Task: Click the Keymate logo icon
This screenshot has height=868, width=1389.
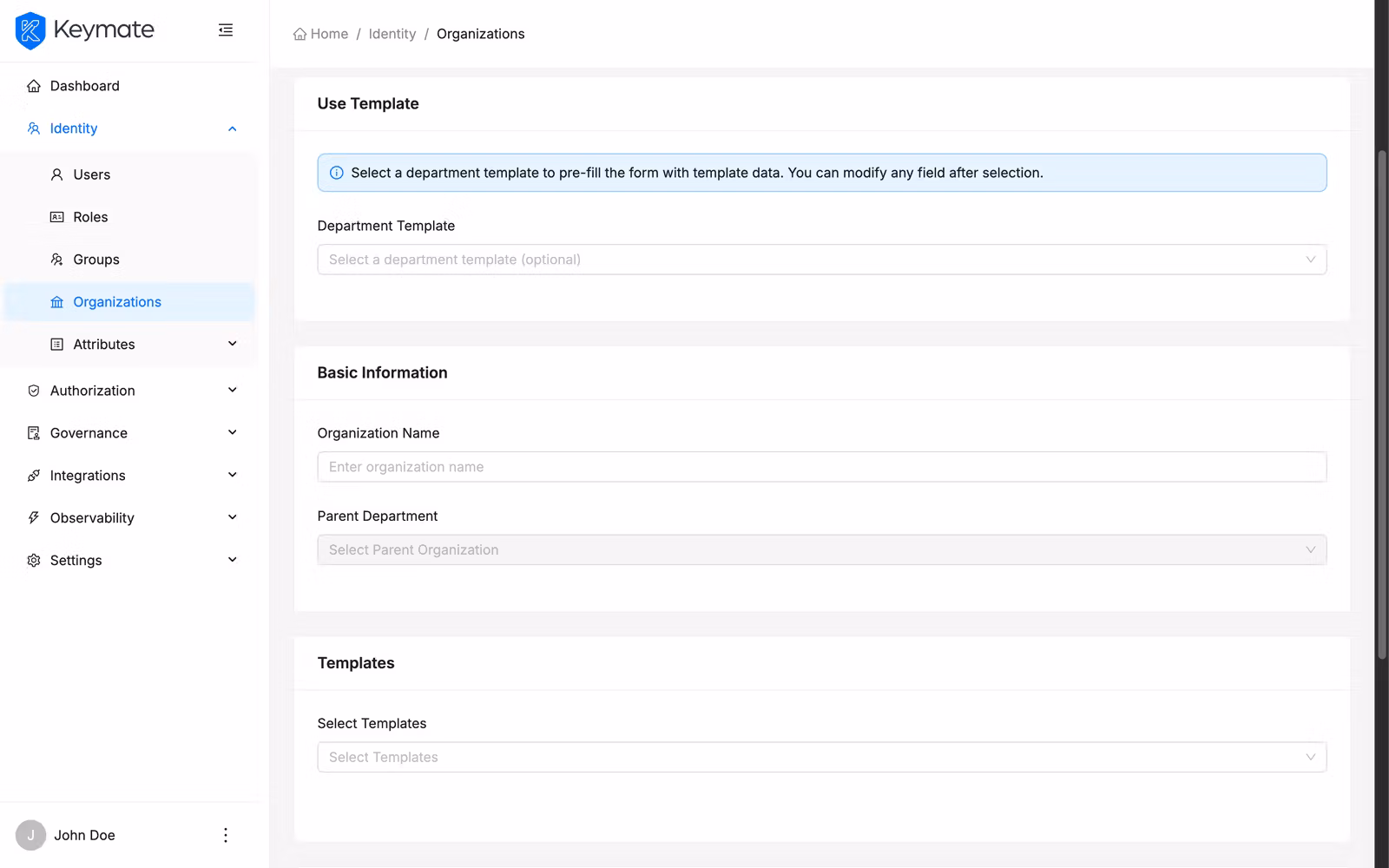Action: [30, 30]
